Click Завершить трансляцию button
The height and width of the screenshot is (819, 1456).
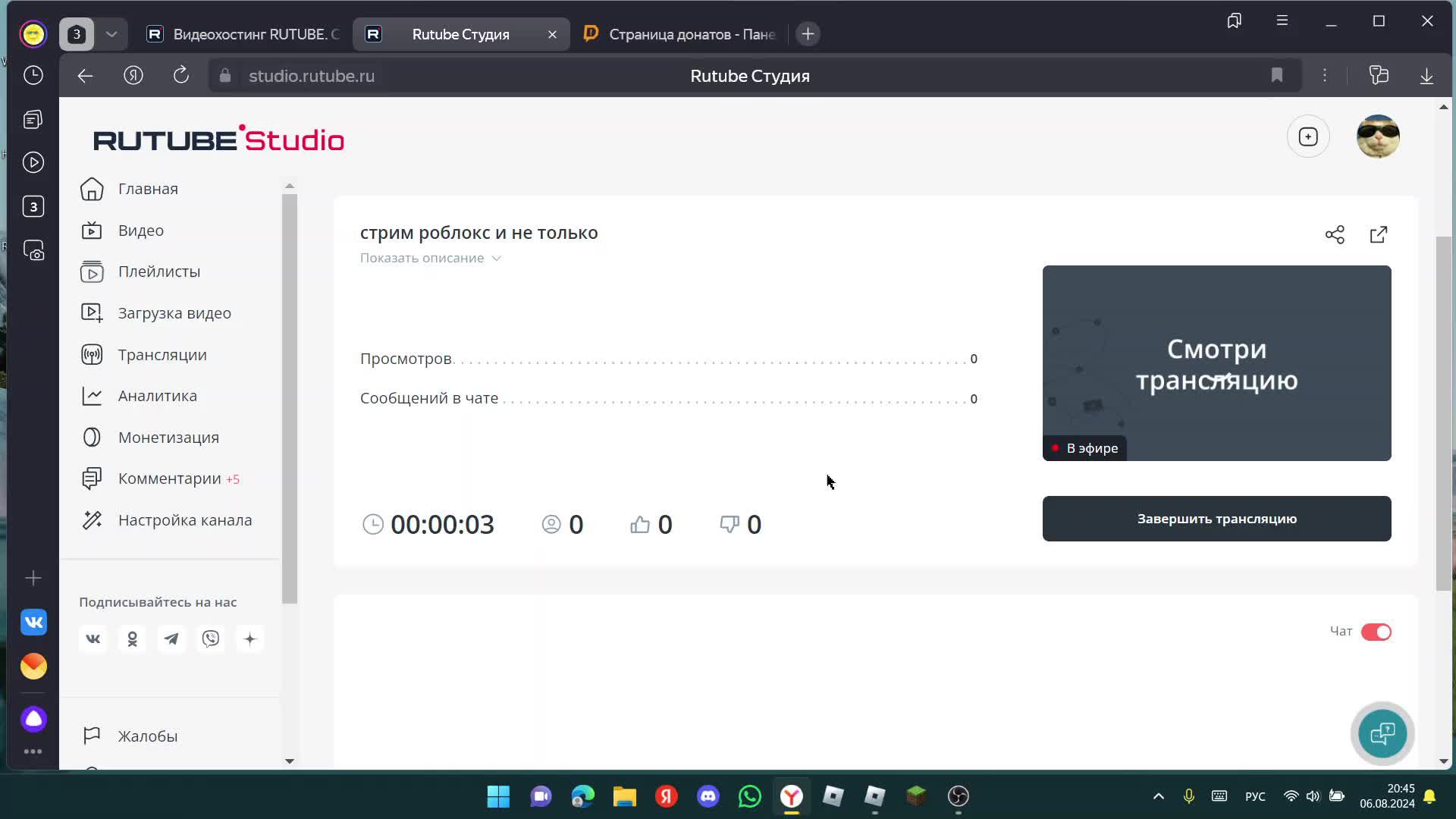click(1216, 519)
